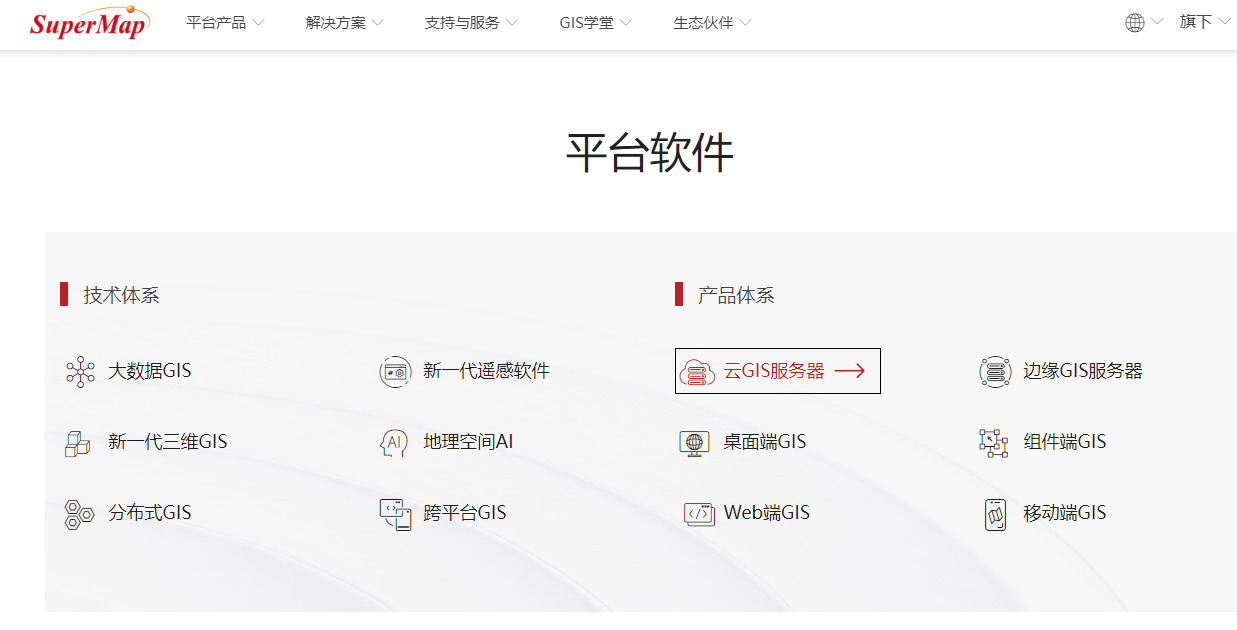Image resolution: width=1237 pixels, height=630 pixels.
Task: Click the SuperMap logo
Action: (x=89, y=23)
